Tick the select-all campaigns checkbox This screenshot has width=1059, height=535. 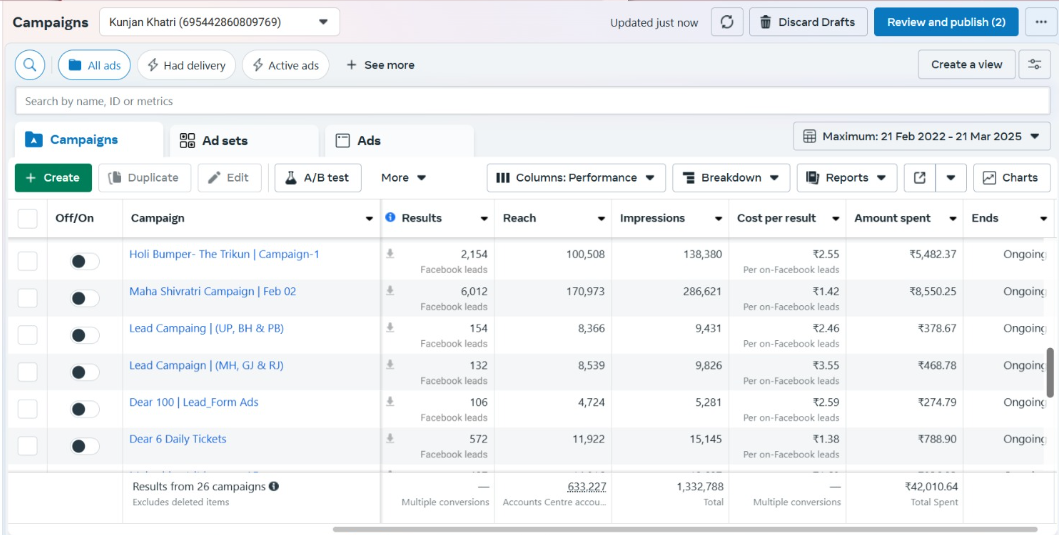tap(28, 218)
